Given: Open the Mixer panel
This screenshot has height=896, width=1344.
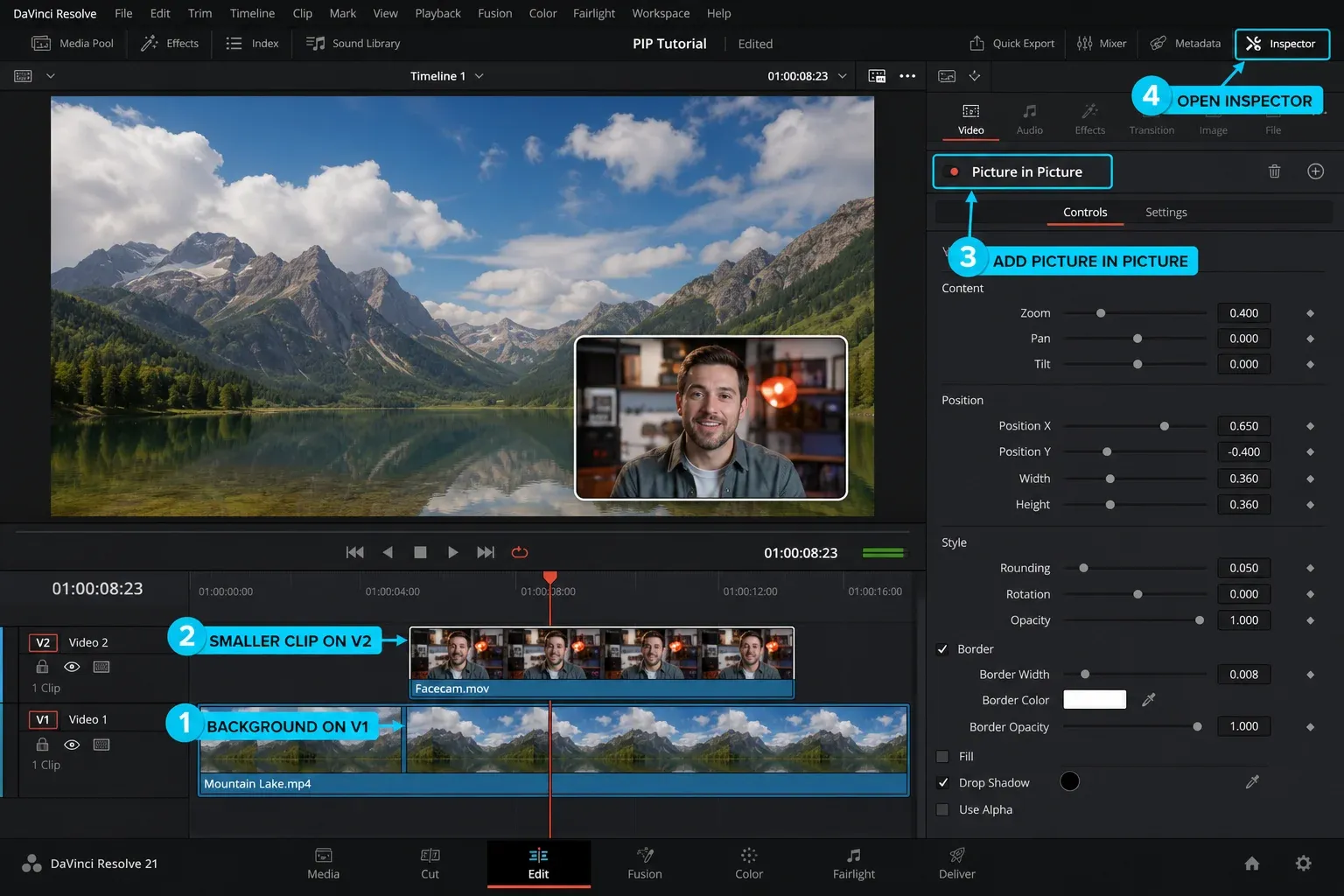Looking at the screenshot, I should [1101, 43].
